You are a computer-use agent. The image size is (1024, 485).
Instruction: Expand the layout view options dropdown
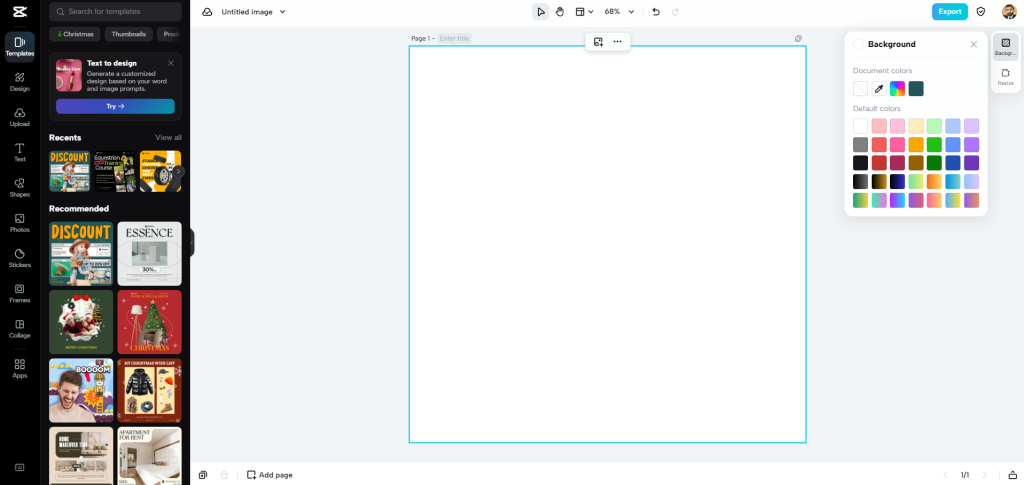pos(585,12)
